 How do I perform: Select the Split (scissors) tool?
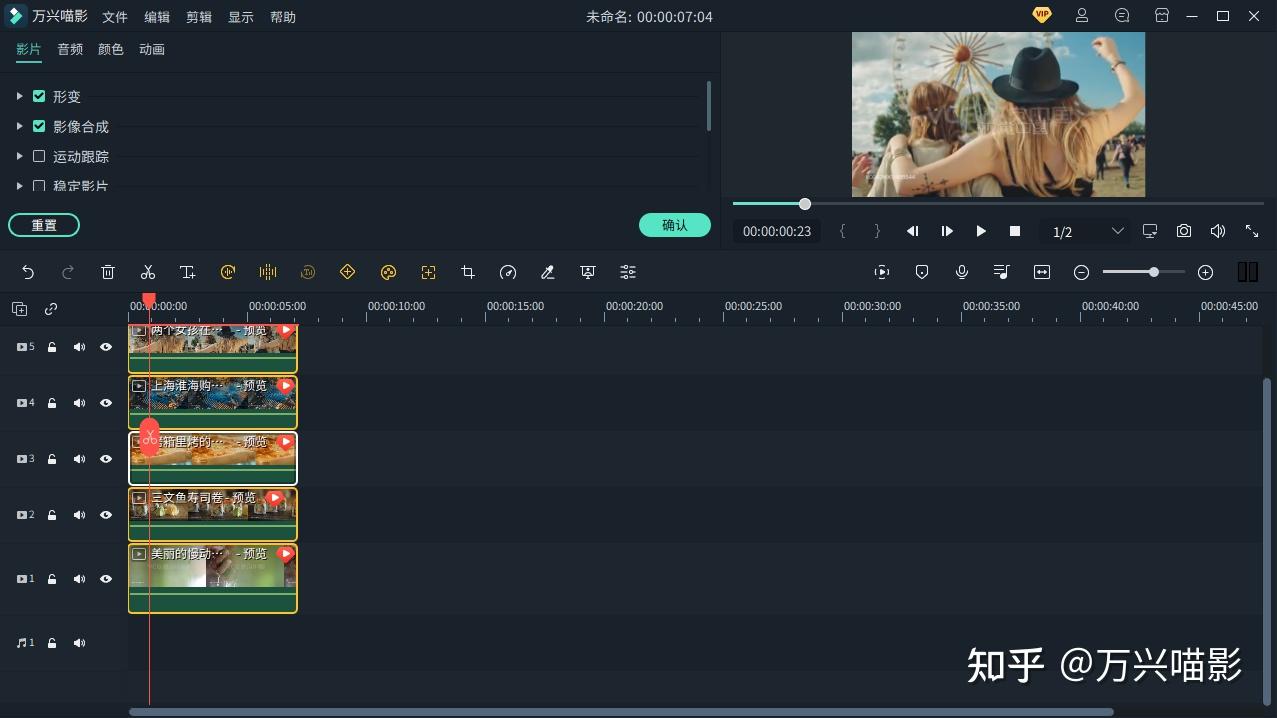click(148, 271)
